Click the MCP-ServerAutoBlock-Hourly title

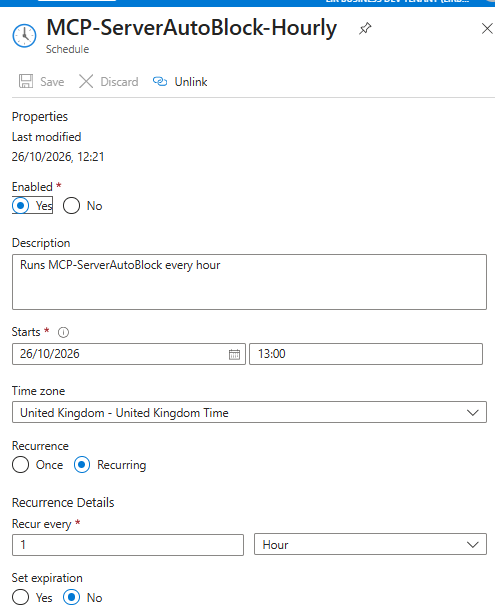[192, 28]
